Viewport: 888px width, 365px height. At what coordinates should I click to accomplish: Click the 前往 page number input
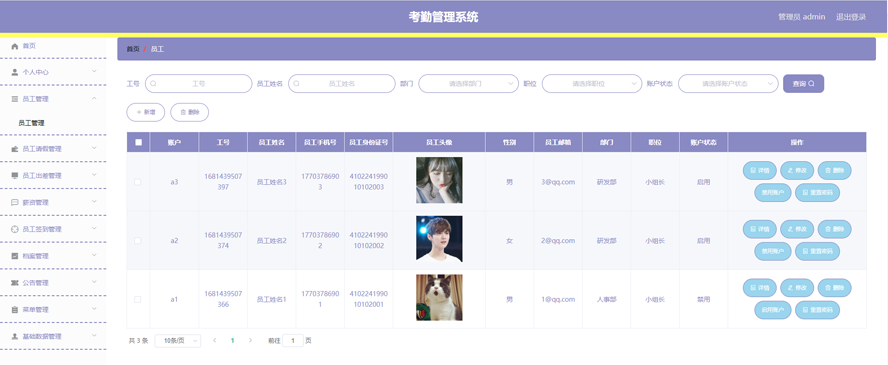pyautogui.click(x=293, y=341)
